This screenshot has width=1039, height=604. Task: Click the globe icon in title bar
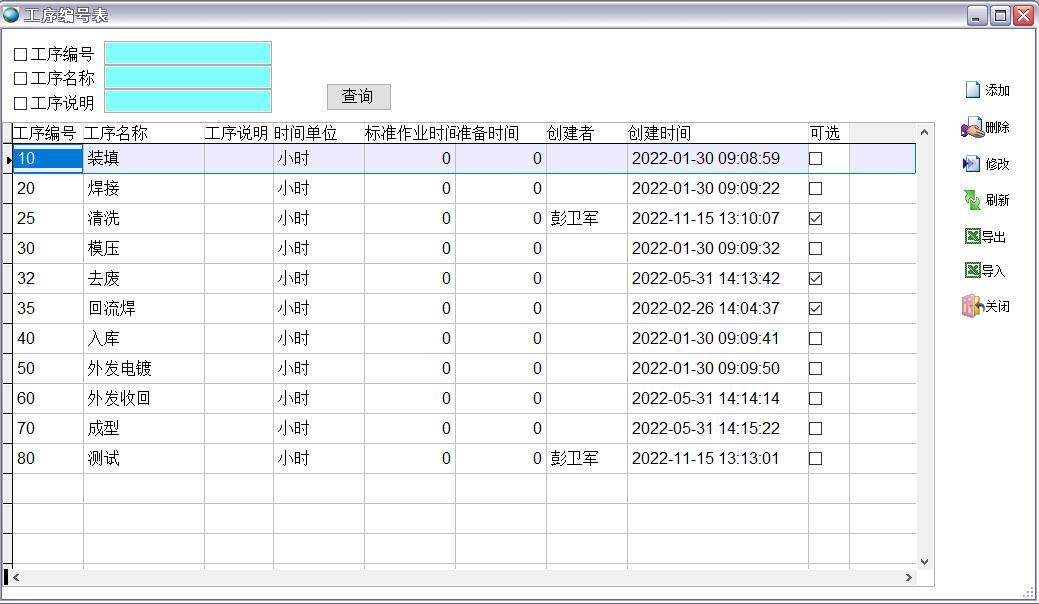click(x=11, y=15)
